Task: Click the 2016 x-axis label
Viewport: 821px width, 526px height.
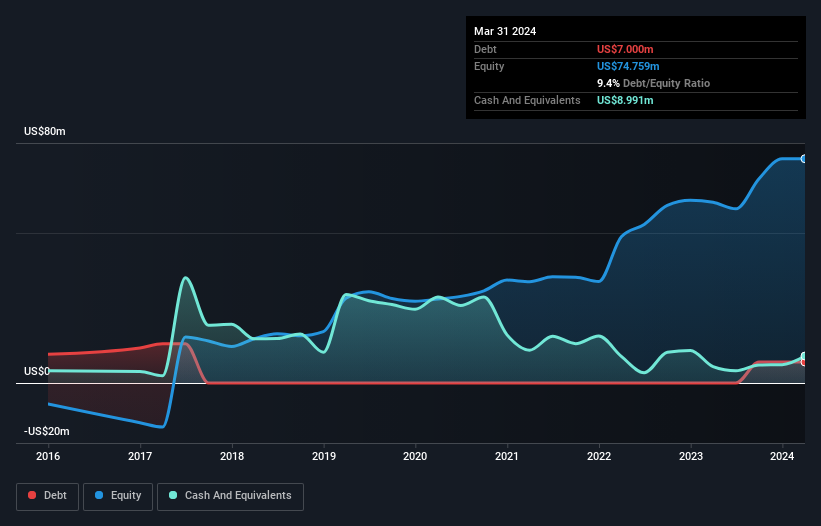Action: pos(48,456)
